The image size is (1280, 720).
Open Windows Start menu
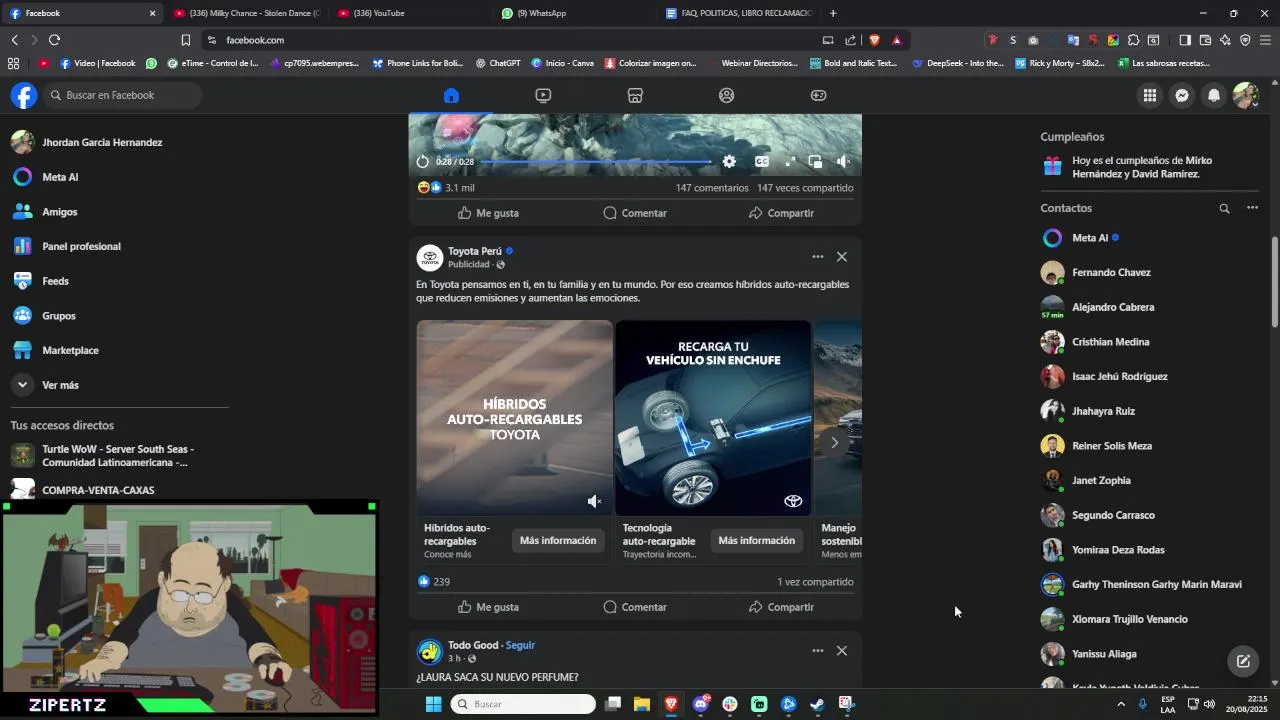433,704
